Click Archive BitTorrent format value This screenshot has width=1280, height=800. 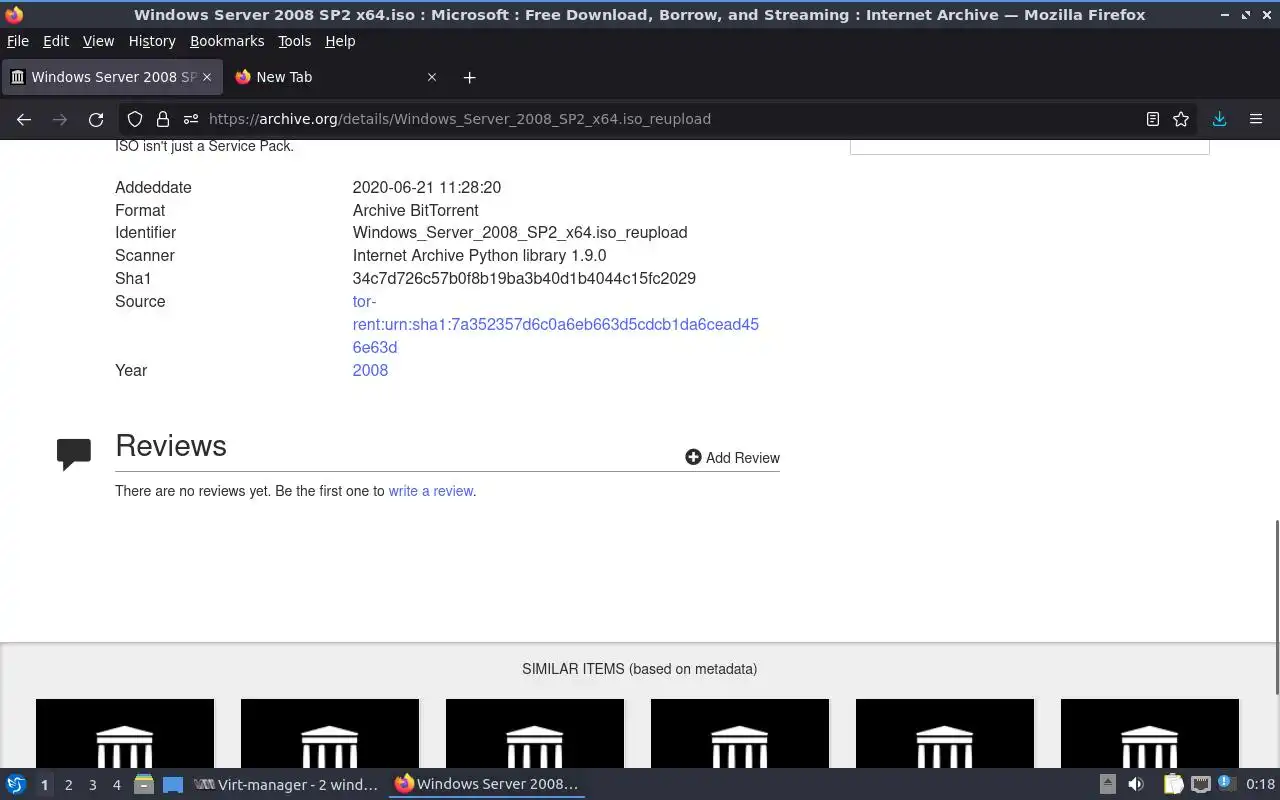[x=415, y=210]
